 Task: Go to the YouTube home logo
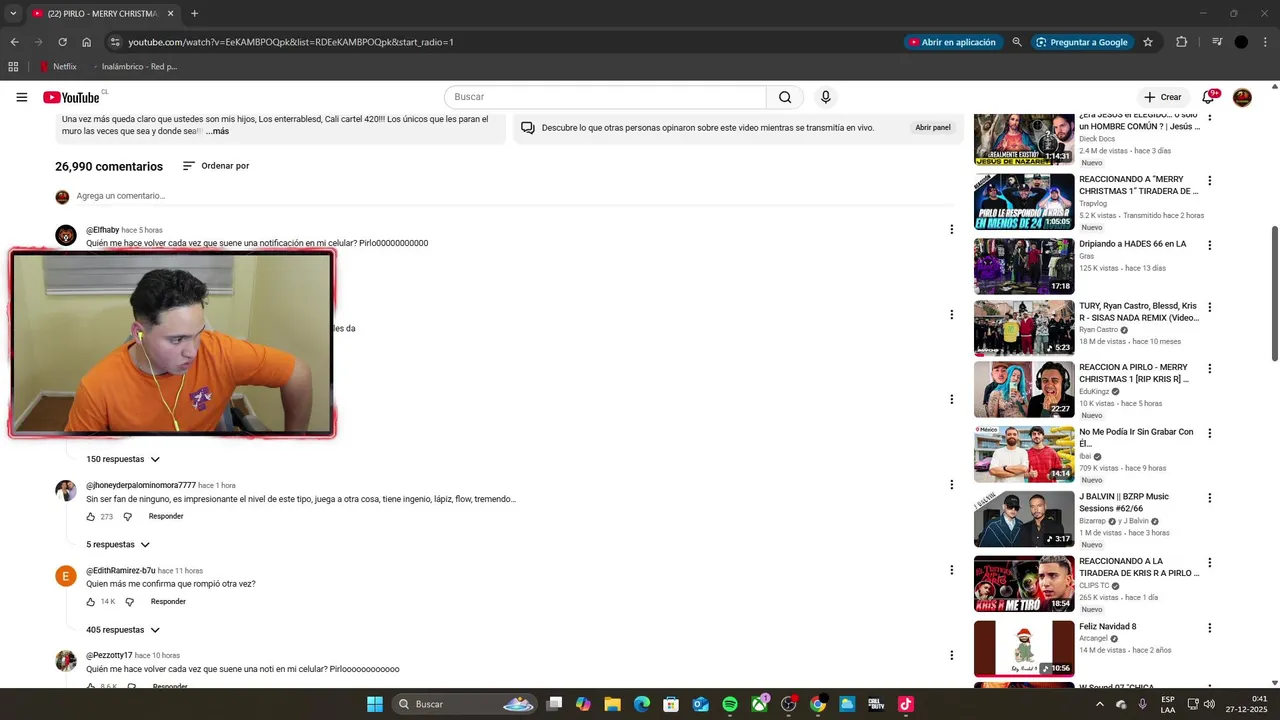pyautogui.click(x=71, y=97)
